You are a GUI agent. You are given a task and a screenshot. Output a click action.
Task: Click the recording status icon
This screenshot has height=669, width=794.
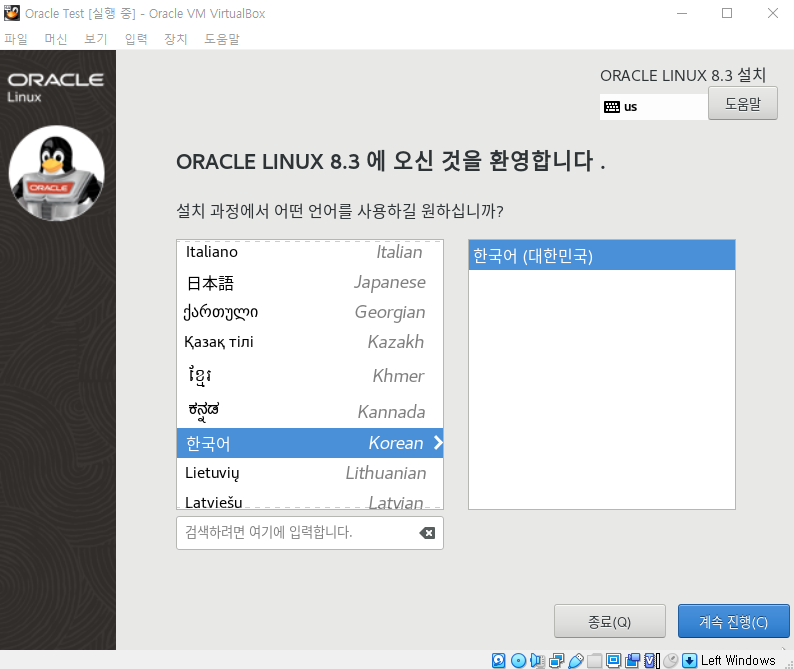click(x=632, y=660)
